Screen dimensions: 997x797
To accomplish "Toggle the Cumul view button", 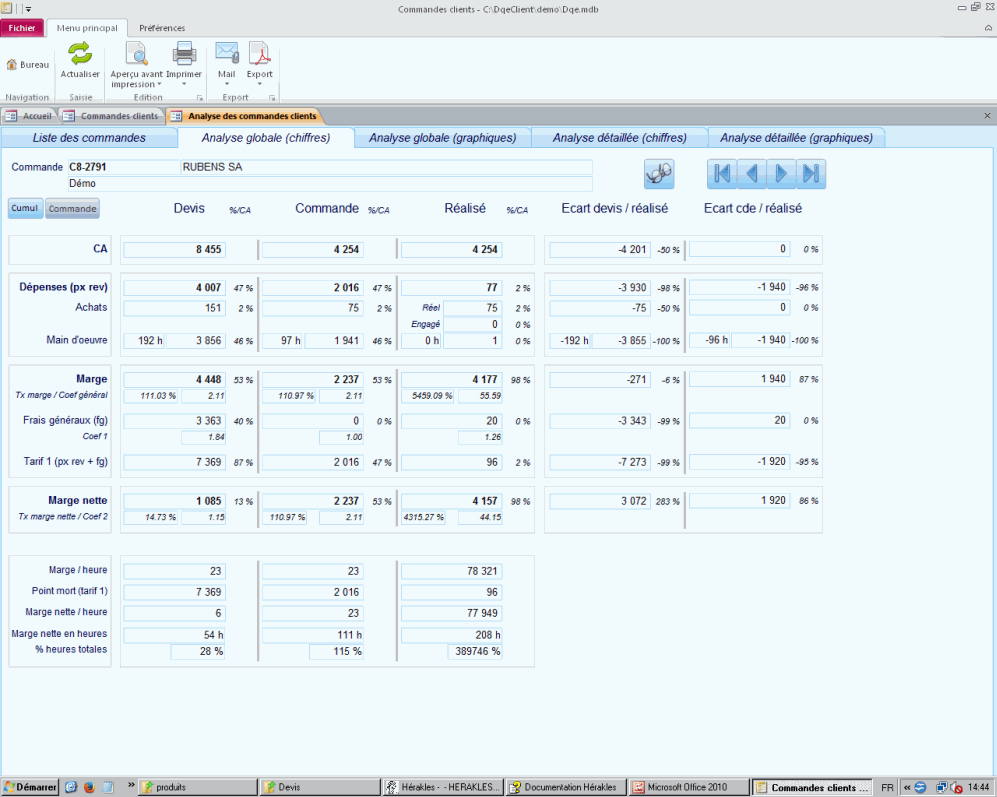I will (x=24, y=207).
